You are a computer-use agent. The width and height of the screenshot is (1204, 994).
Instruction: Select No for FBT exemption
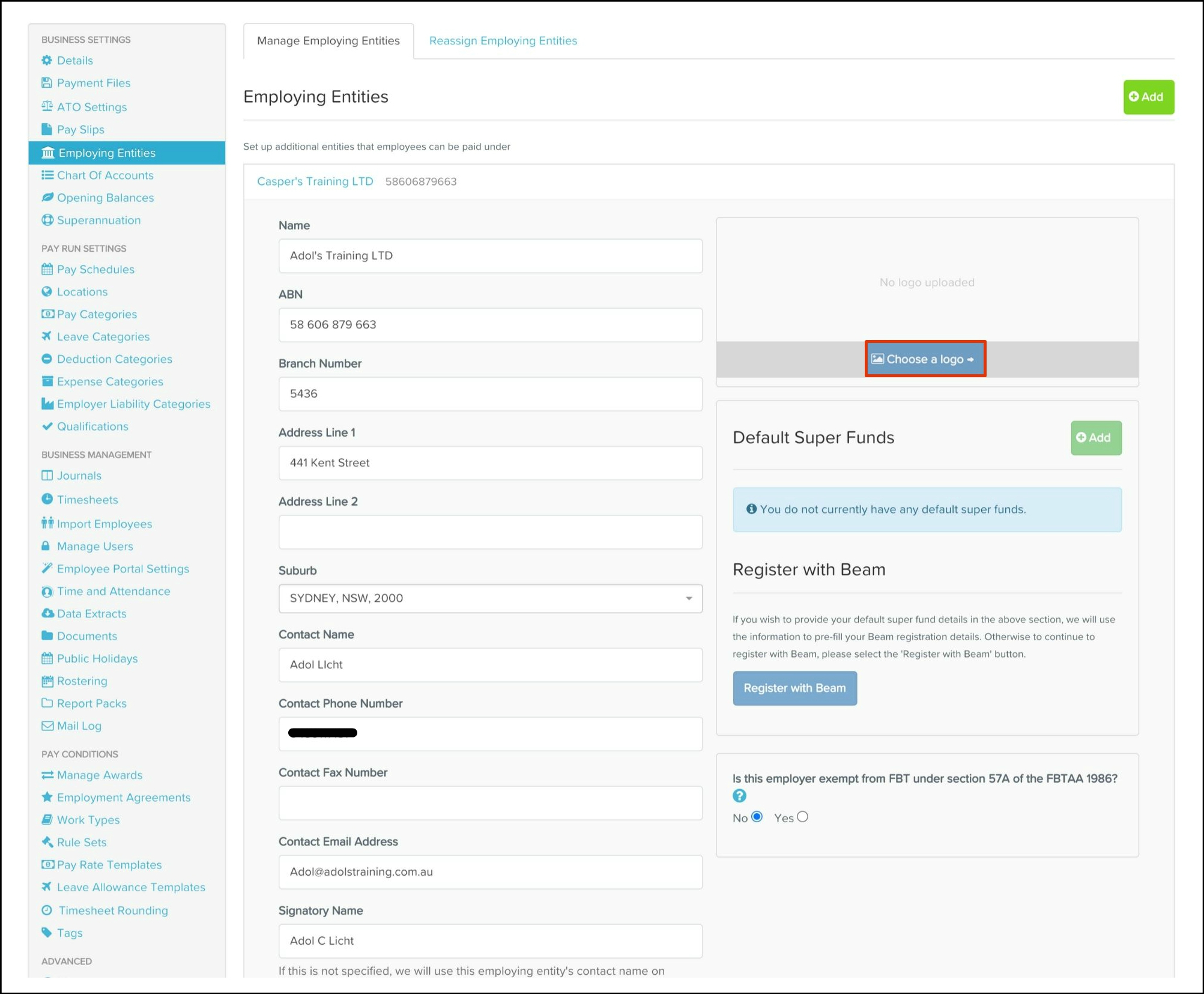757,817
